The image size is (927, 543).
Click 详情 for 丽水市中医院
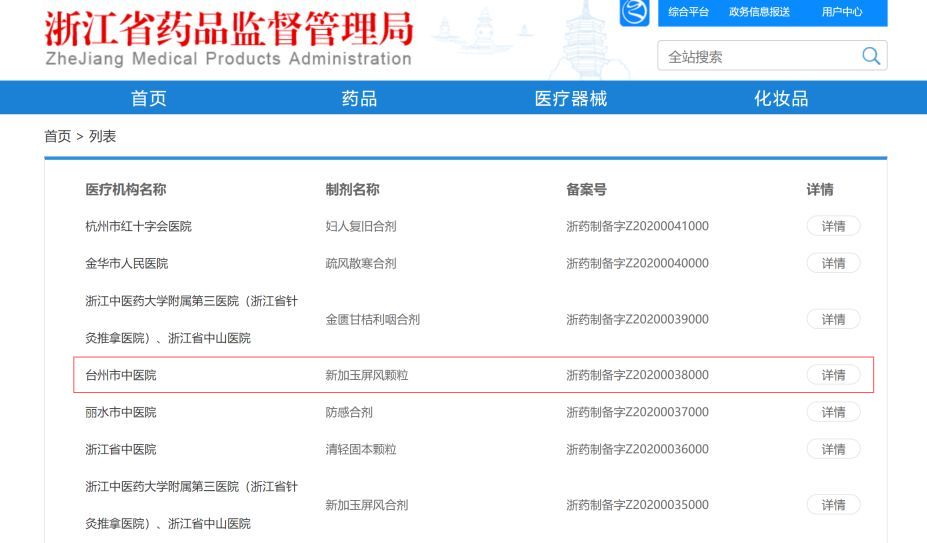(833, 412)
